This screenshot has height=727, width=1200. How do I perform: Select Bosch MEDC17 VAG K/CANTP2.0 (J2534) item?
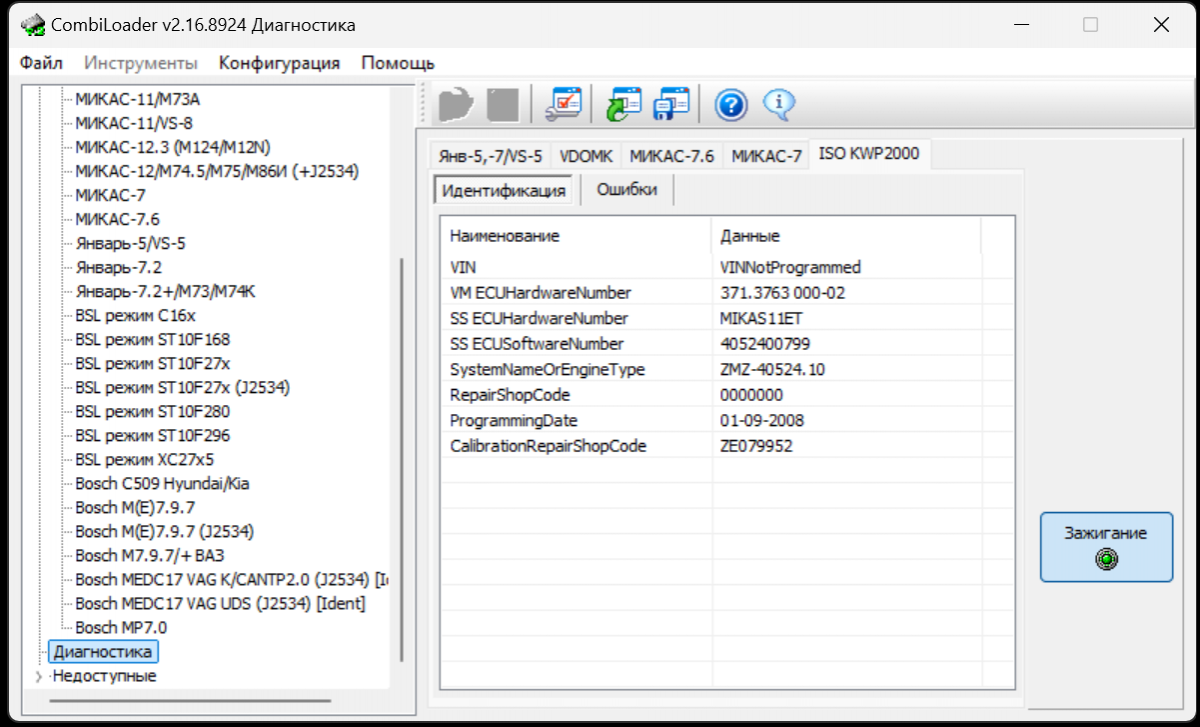pyautogui.click(x=231, y=579)
